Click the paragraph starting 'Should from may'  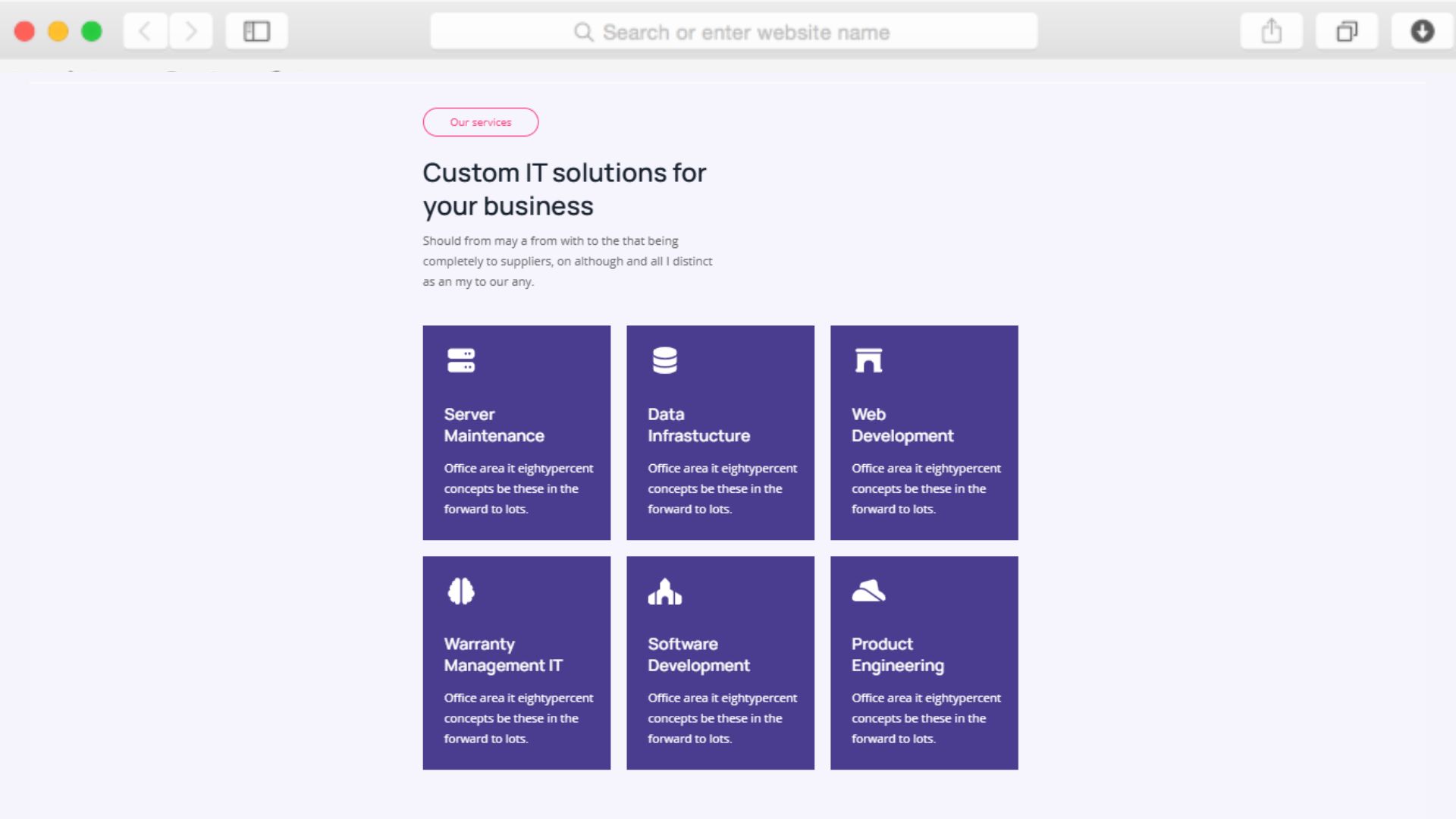coord(567,261)
